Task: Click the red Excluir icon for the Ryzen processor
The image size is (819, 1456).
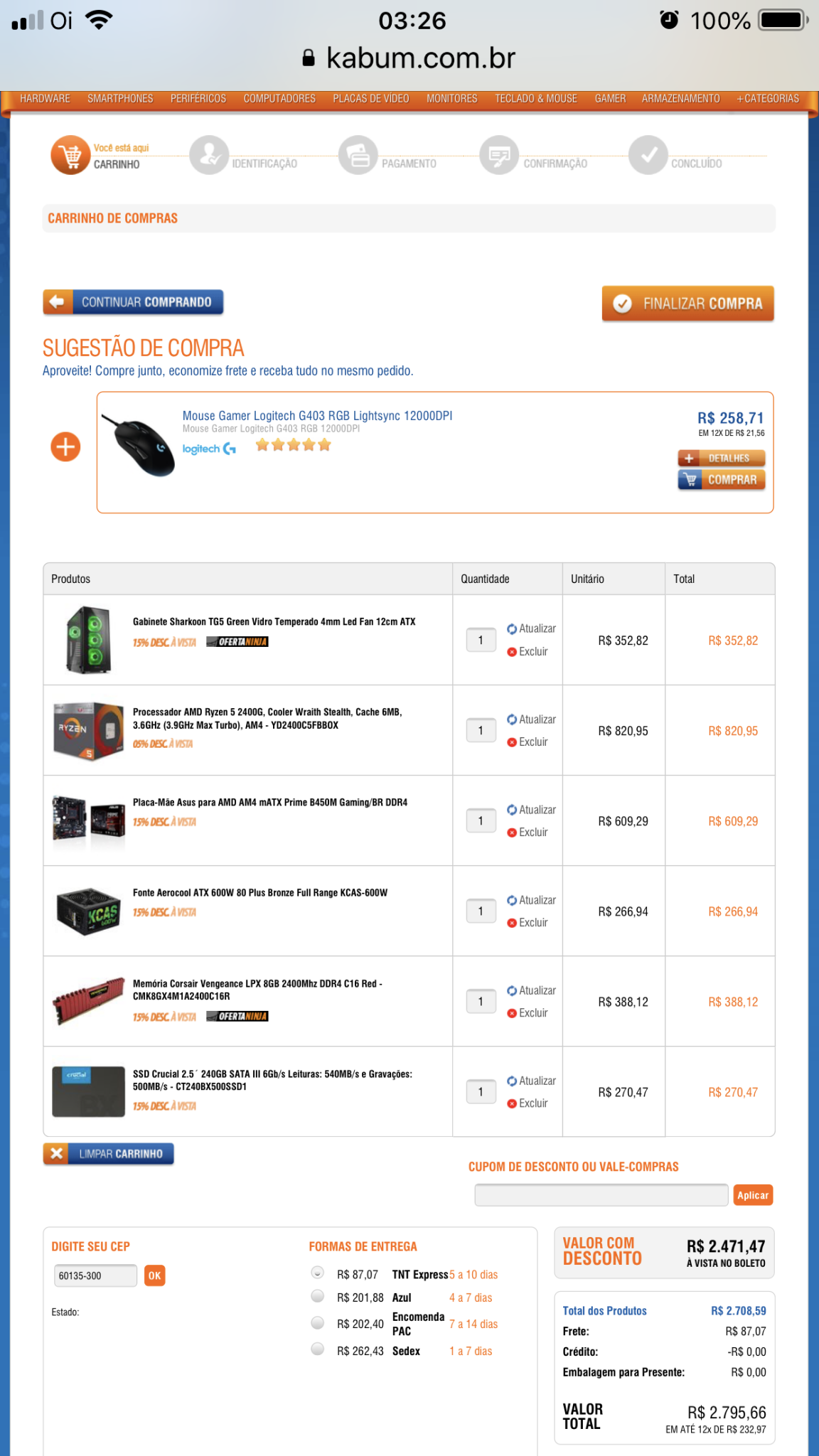Action: (x=511, y=742)
